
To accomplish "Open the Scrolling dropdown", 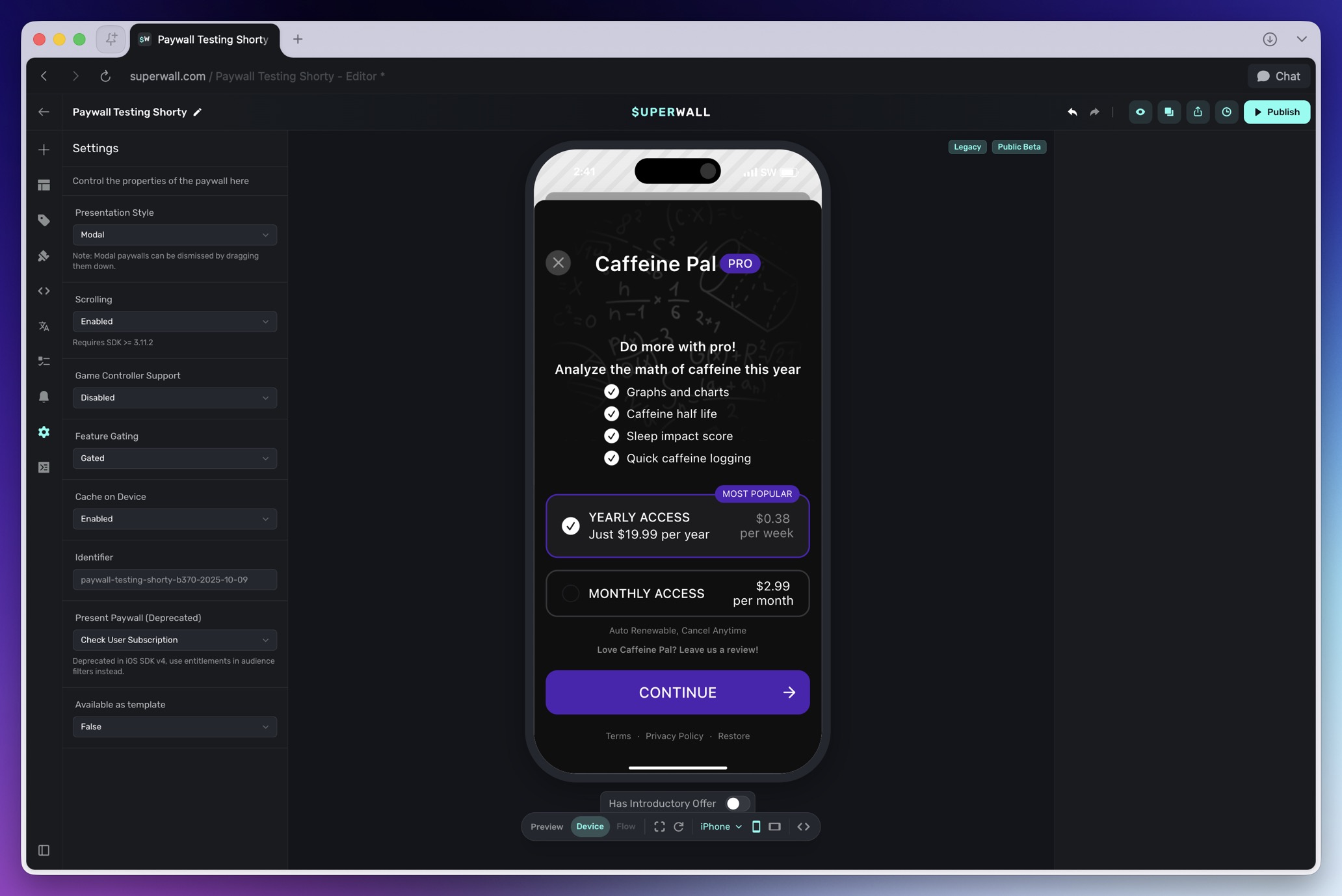I will [175, 321].
